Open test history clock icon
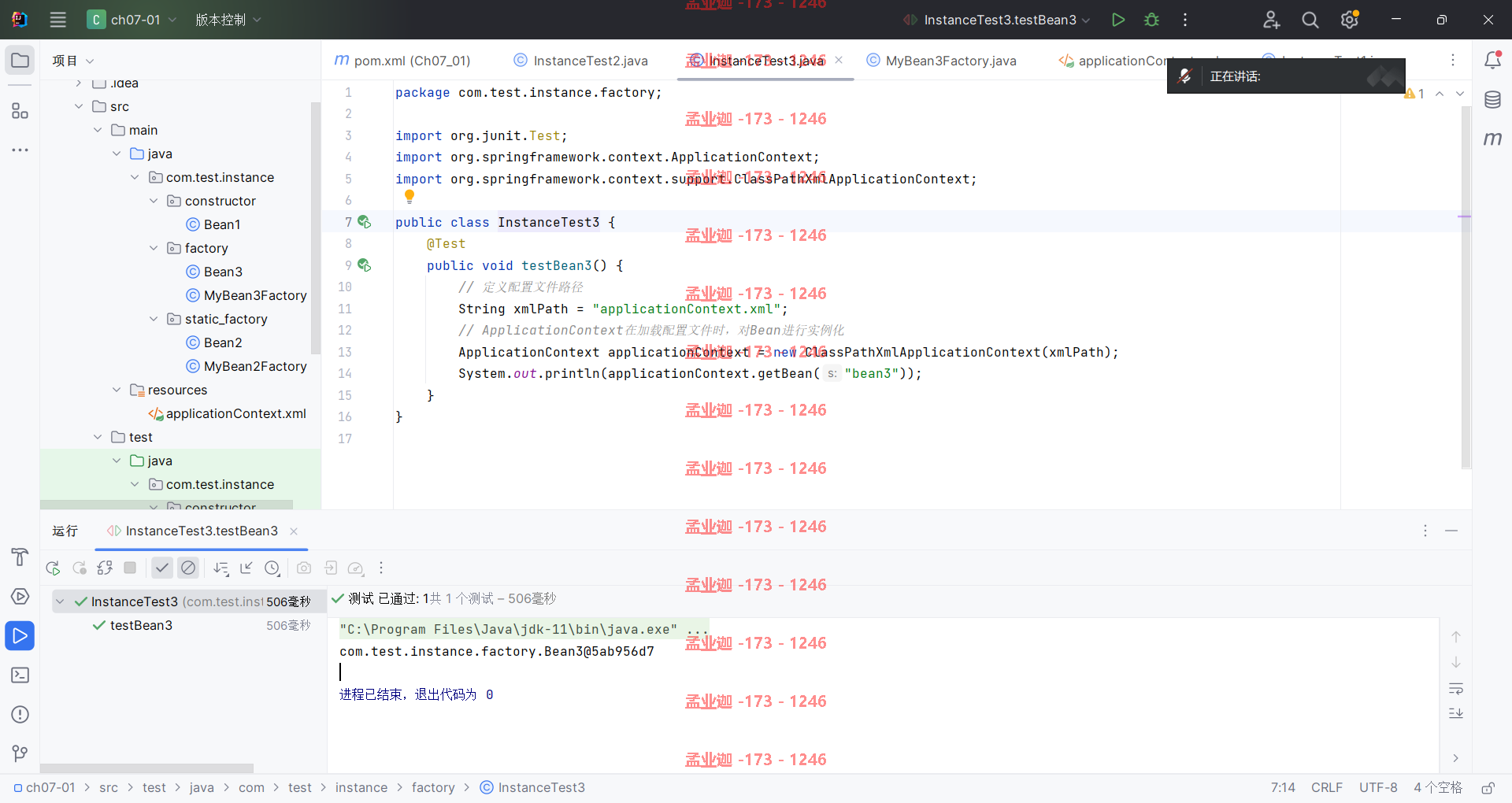Image resolution: width=1512 pixels, height=803 pixels. [272, 568]
